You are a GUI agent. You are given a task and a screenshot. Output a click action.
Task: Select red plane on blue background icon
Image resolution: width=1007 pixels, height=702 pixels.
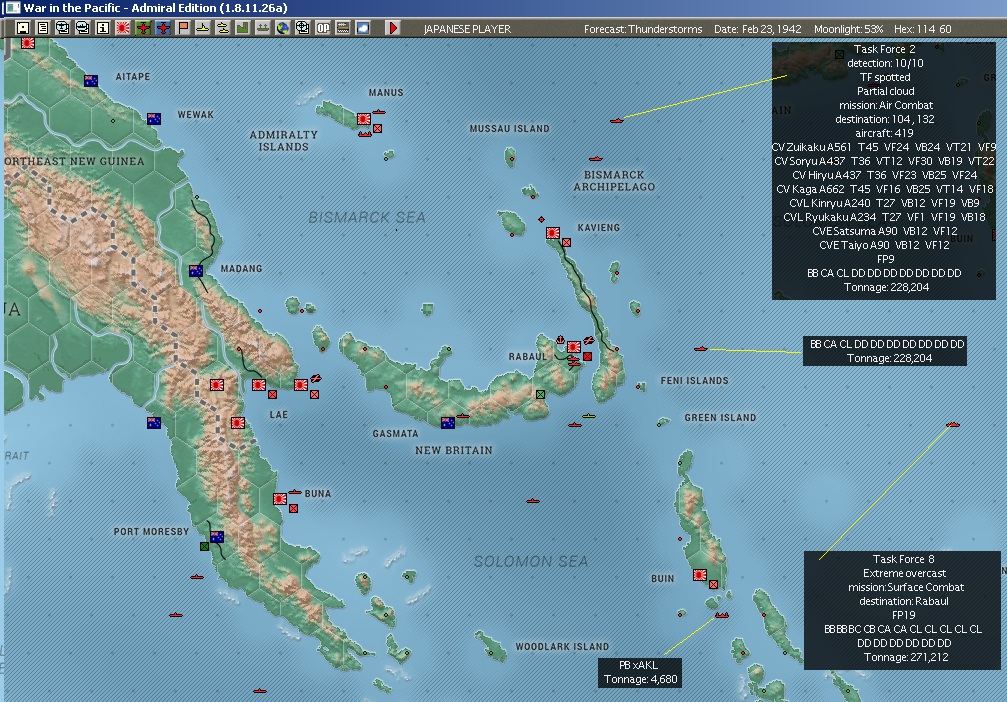click(163, 28)
